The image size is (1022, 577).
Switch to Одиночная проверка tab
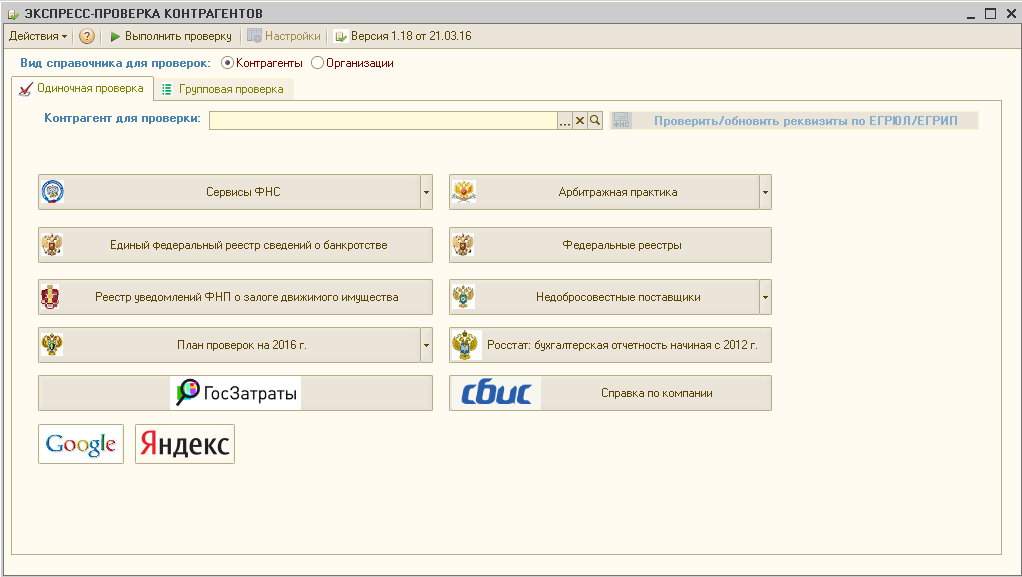coord(82,89)
